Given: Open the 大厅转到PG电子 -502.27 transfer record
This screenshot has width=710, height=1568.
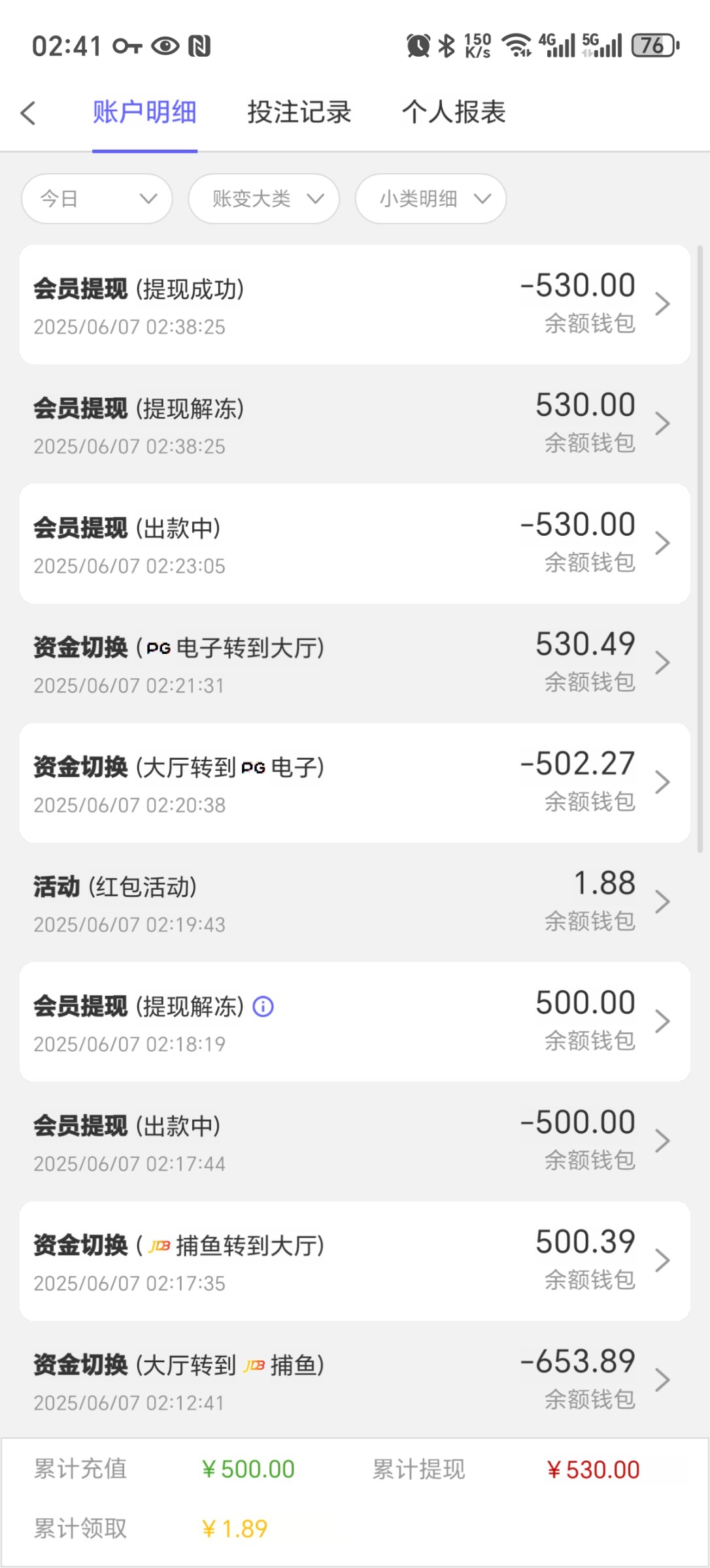Looking at the screenshot, I should (354, 783).
